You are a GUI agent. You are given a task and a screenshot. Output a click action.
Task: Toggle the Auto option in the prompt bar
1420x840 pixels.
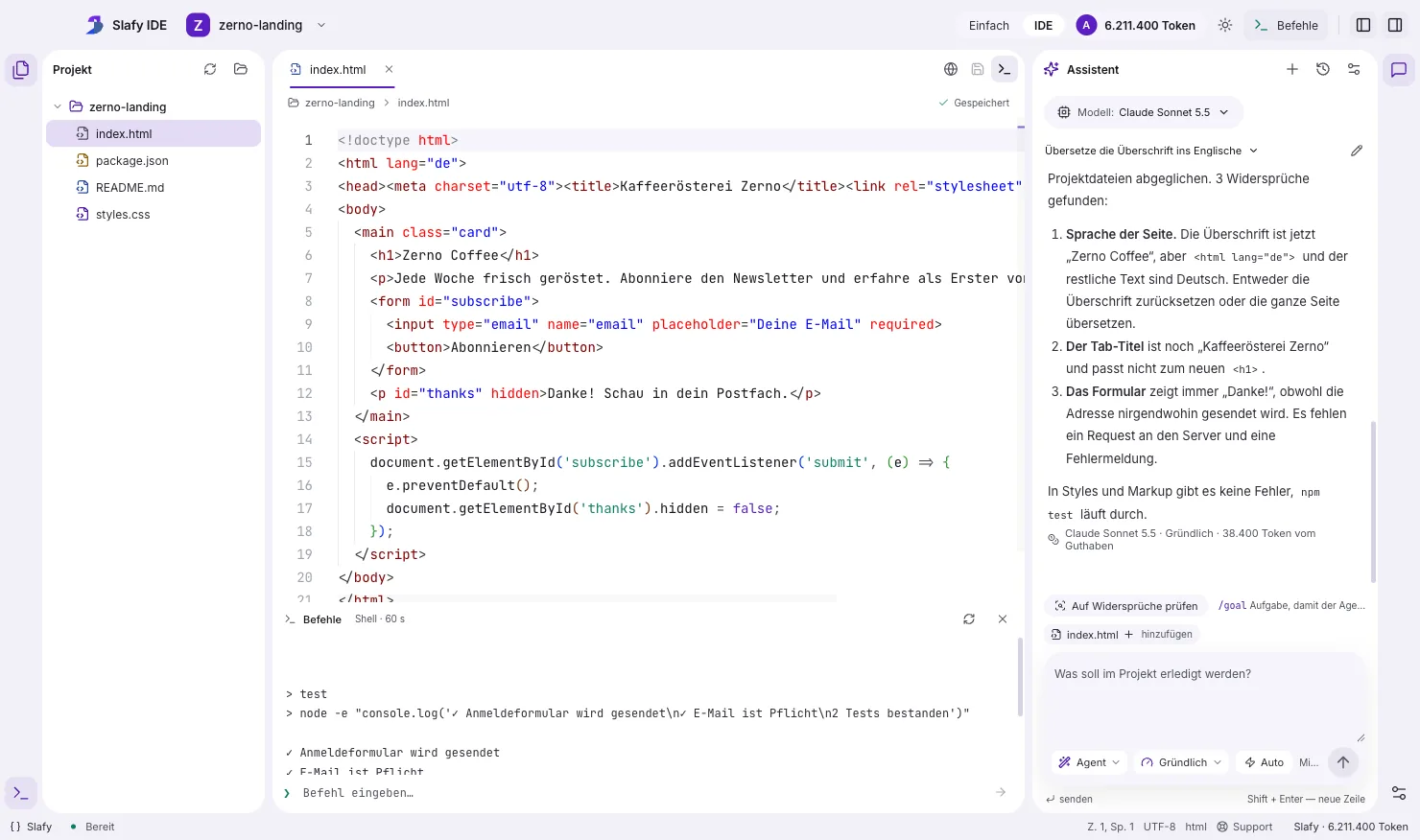coord(1264,762)
